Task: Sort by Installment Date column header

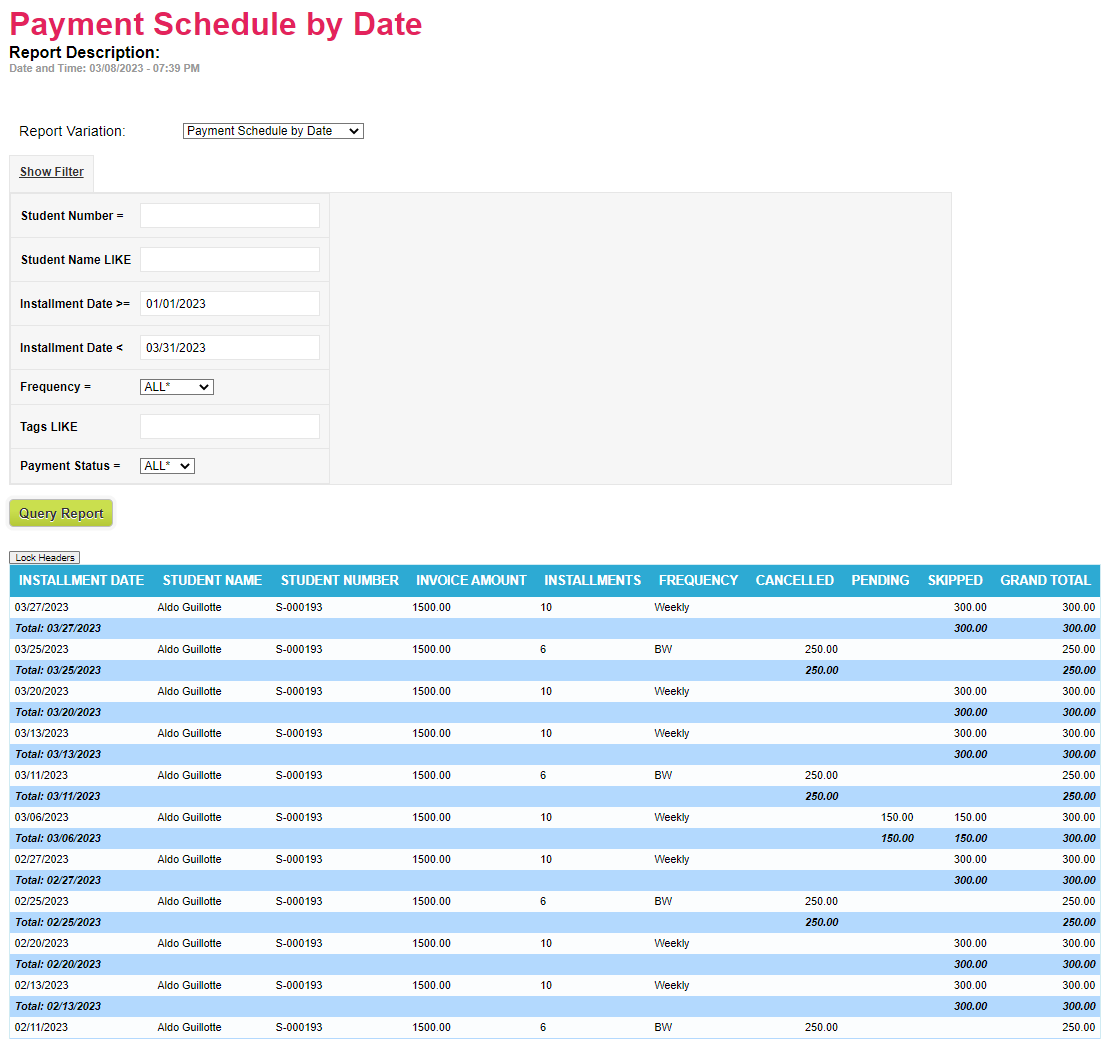Action: pyautogui.click(x=81, y=580)
